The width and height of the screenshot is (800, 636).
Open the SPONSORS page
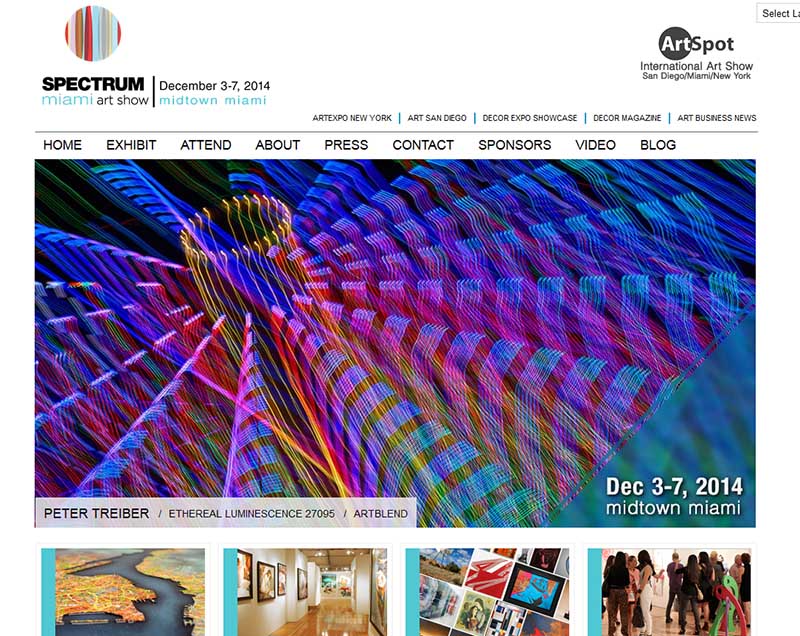pos(514,145)
